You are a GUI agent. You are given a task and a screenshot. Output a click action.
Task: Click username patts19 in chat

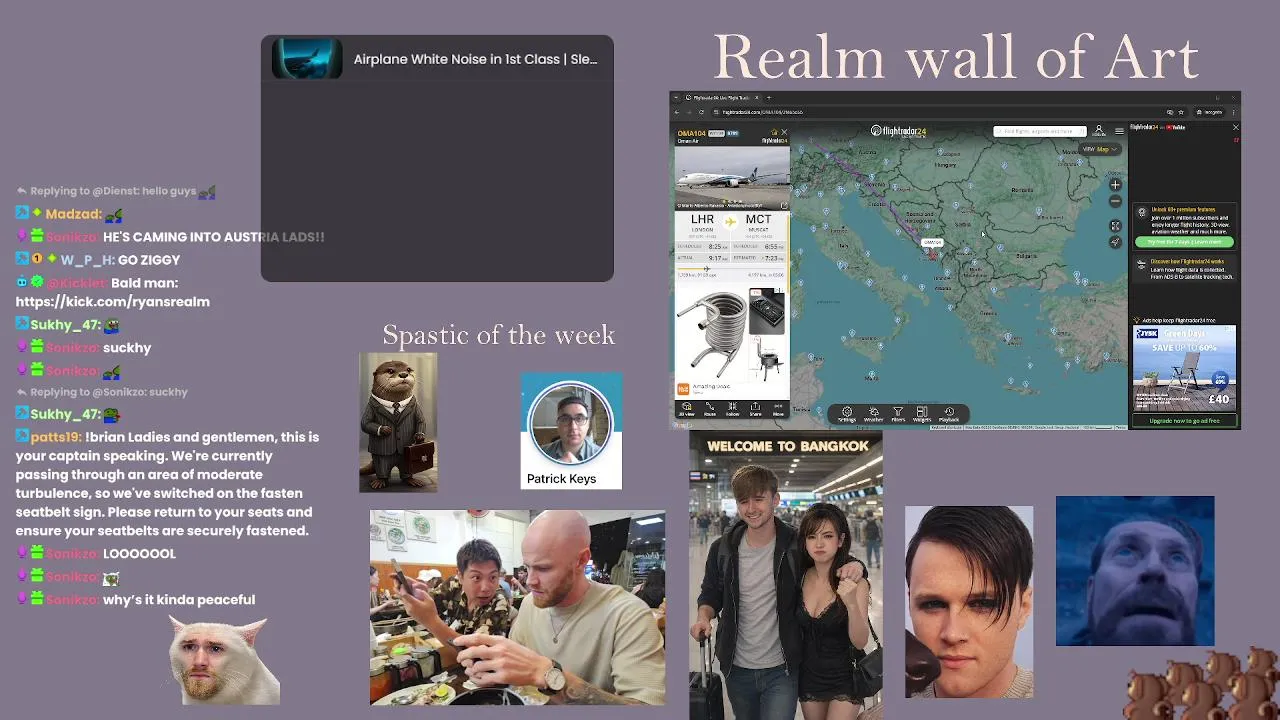tap(57, 437)
